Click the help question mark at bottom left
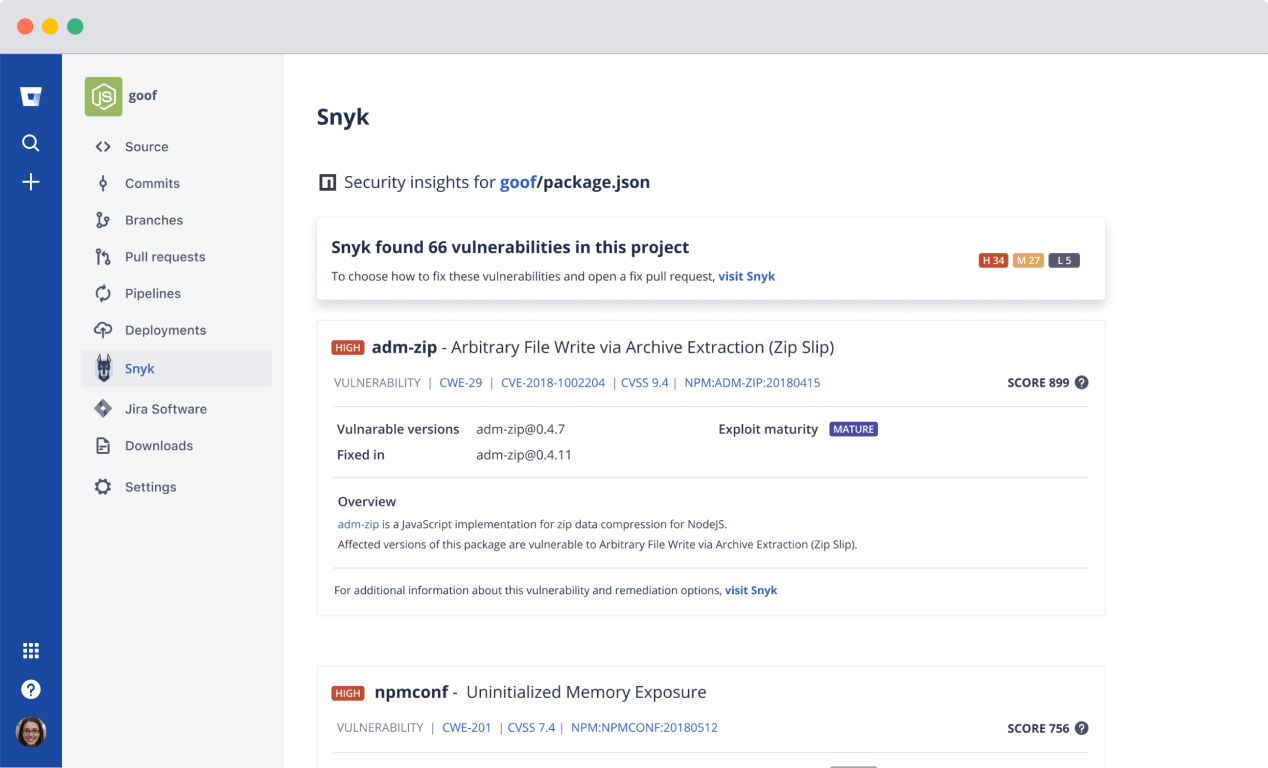Screen dimensions: 1268x768 30,689
